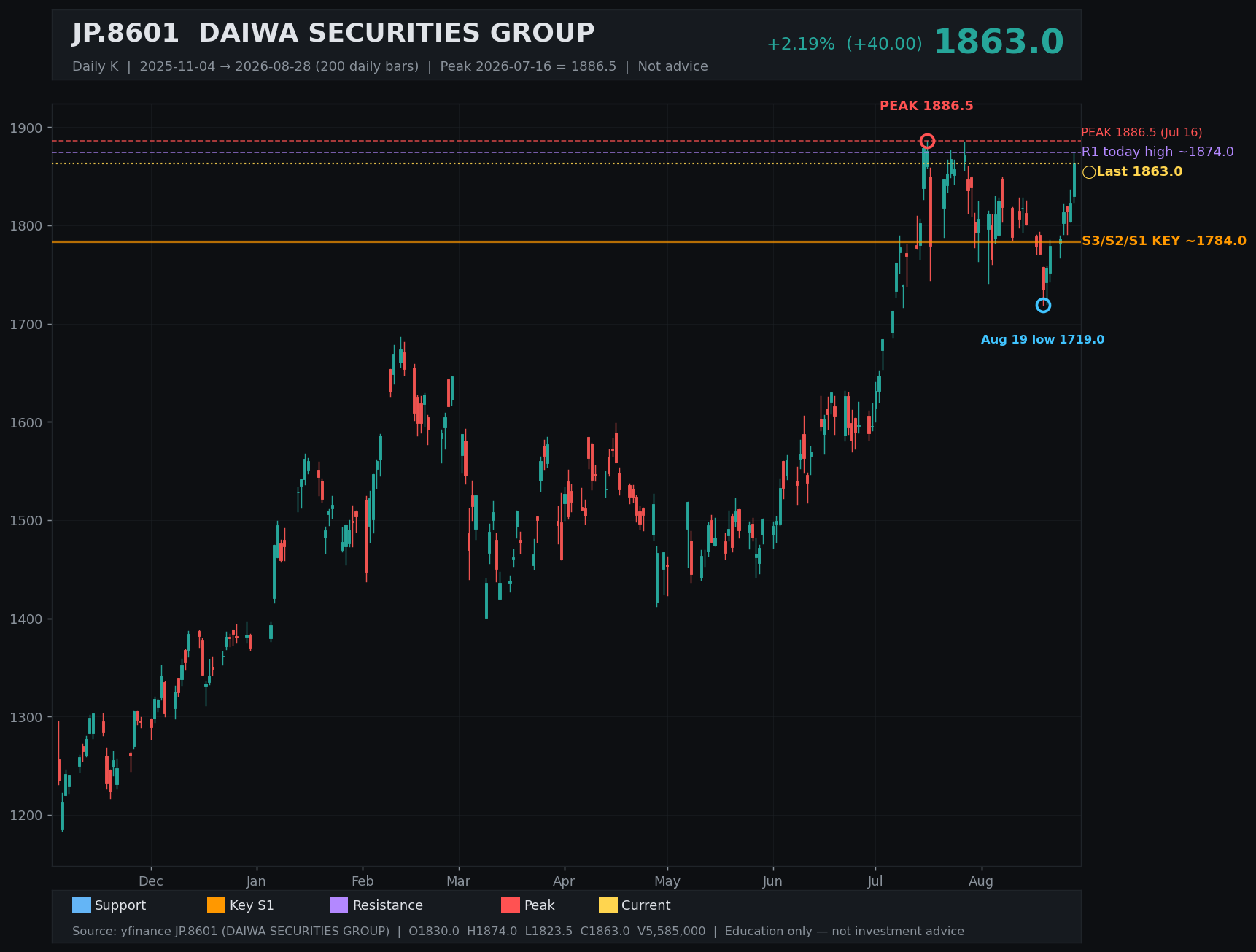Click the Jul x-axis month label

[x=875, y=881]
